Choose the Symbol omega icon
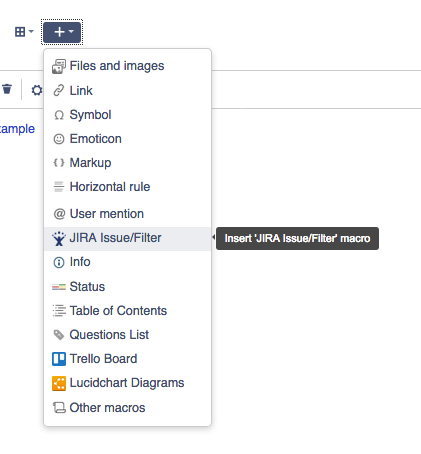 coord(59,115)
